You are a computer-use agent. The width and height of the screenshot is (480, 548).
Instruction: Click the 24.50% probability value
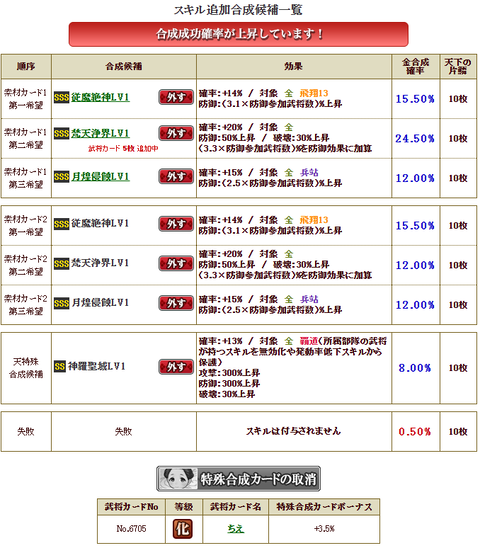click(415, 139)
